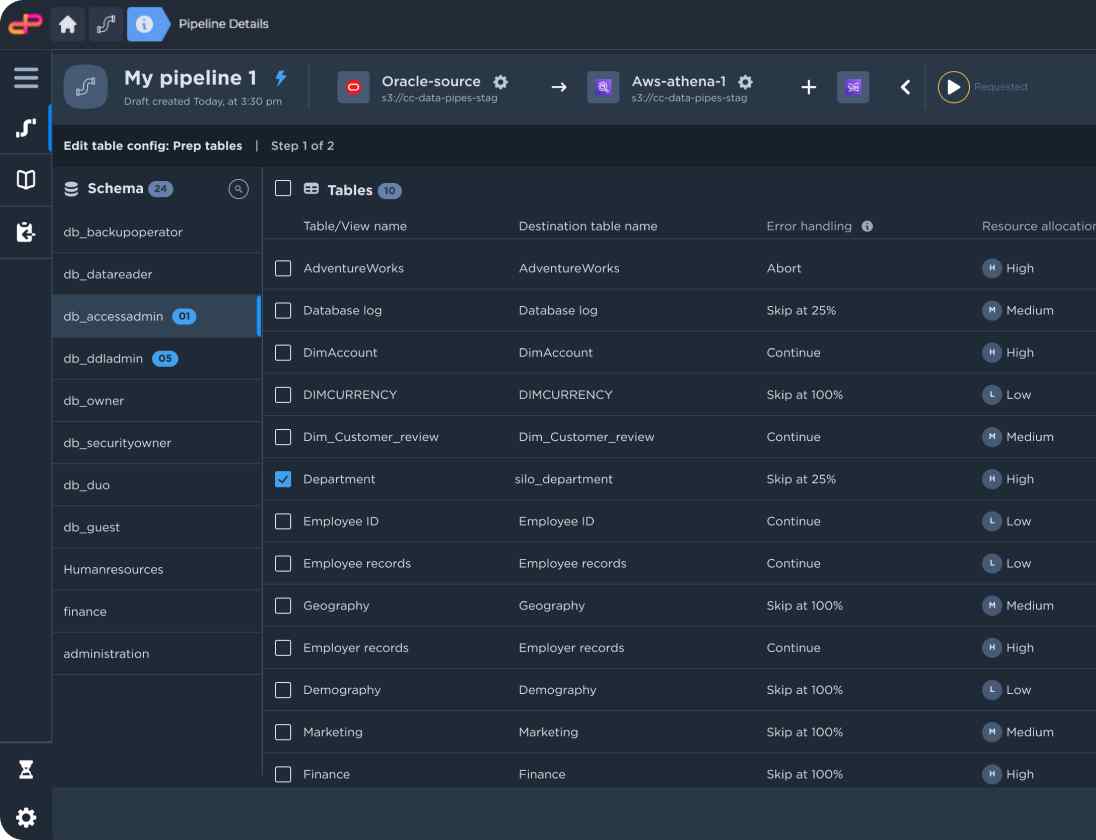Run the pipeline with play button

tap(953, 87)
